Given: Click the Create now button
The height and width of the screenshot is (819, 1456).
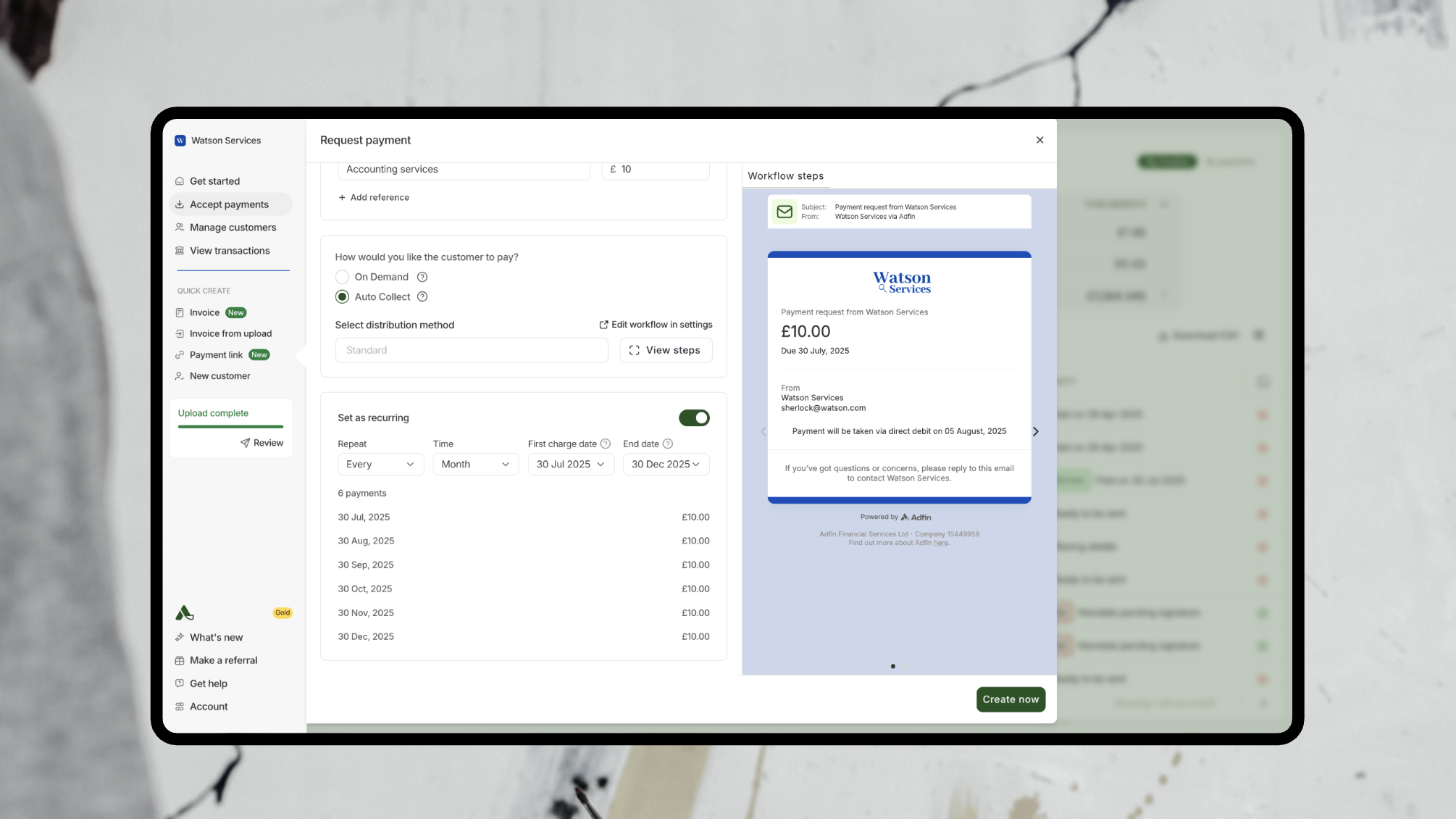Looking at the screenshot, I should click(x=1011, y=699).
